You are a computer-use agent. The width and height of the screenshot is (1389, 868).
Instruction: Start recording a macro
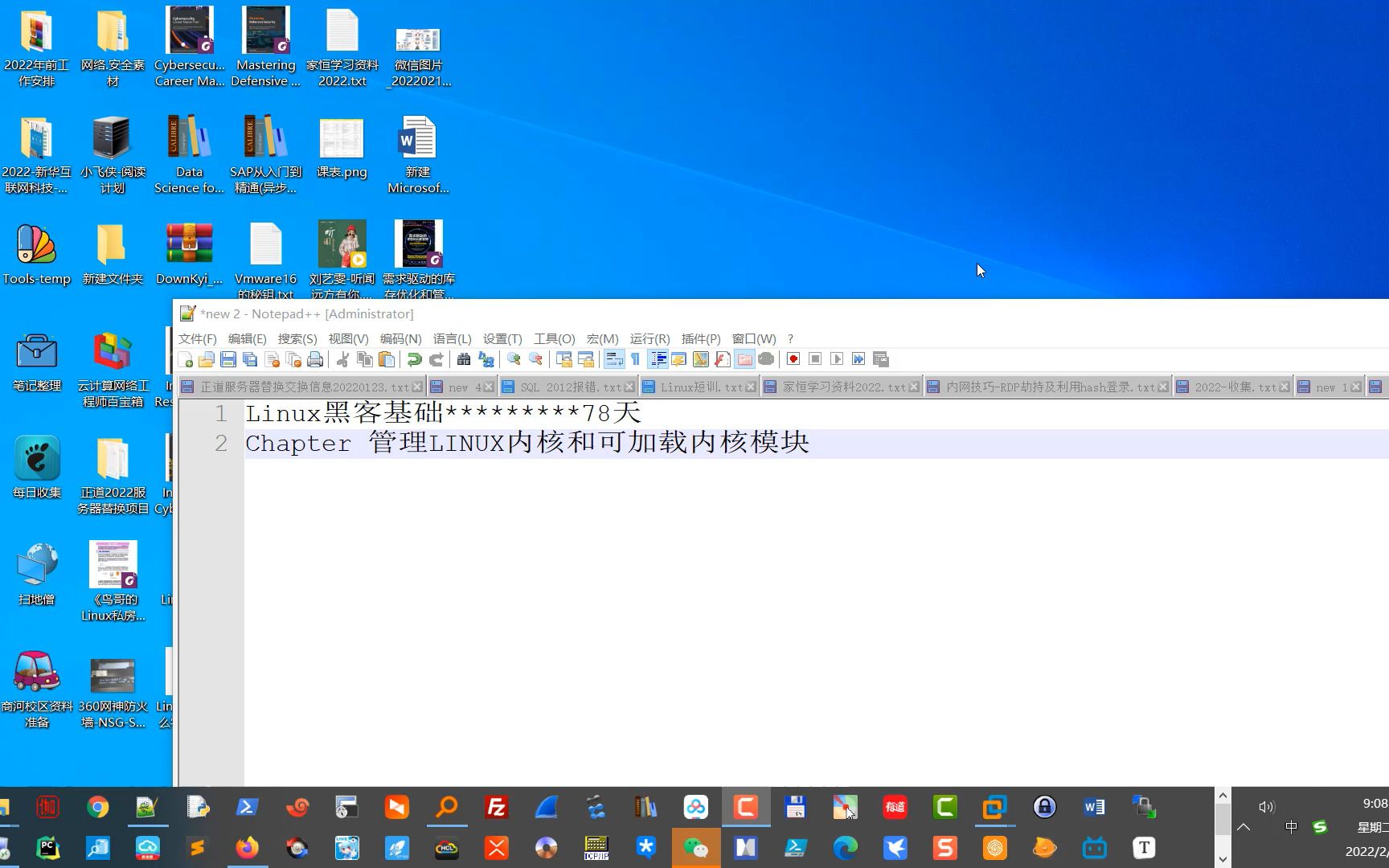(x=792, y=359)
